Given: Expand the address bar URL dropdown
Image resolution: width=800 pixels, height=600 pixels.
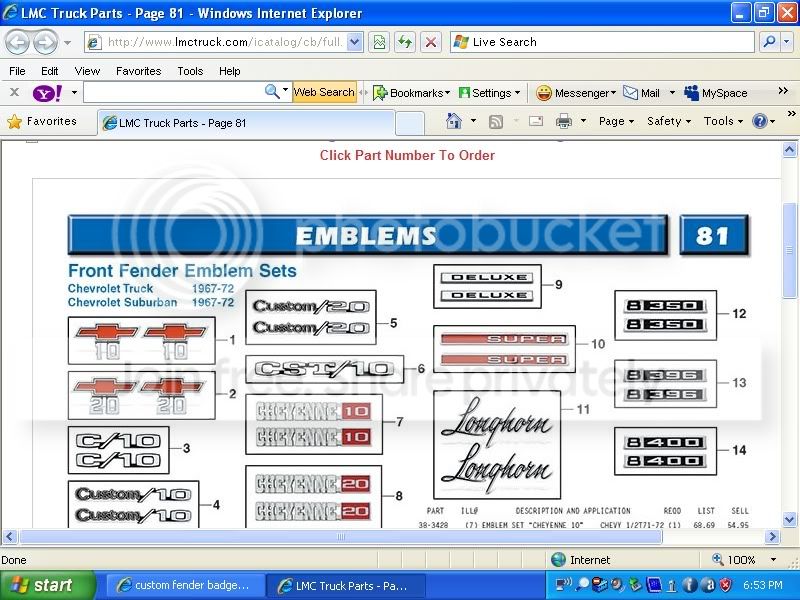Looking at the screenshot, I should (x=355, y=42).
